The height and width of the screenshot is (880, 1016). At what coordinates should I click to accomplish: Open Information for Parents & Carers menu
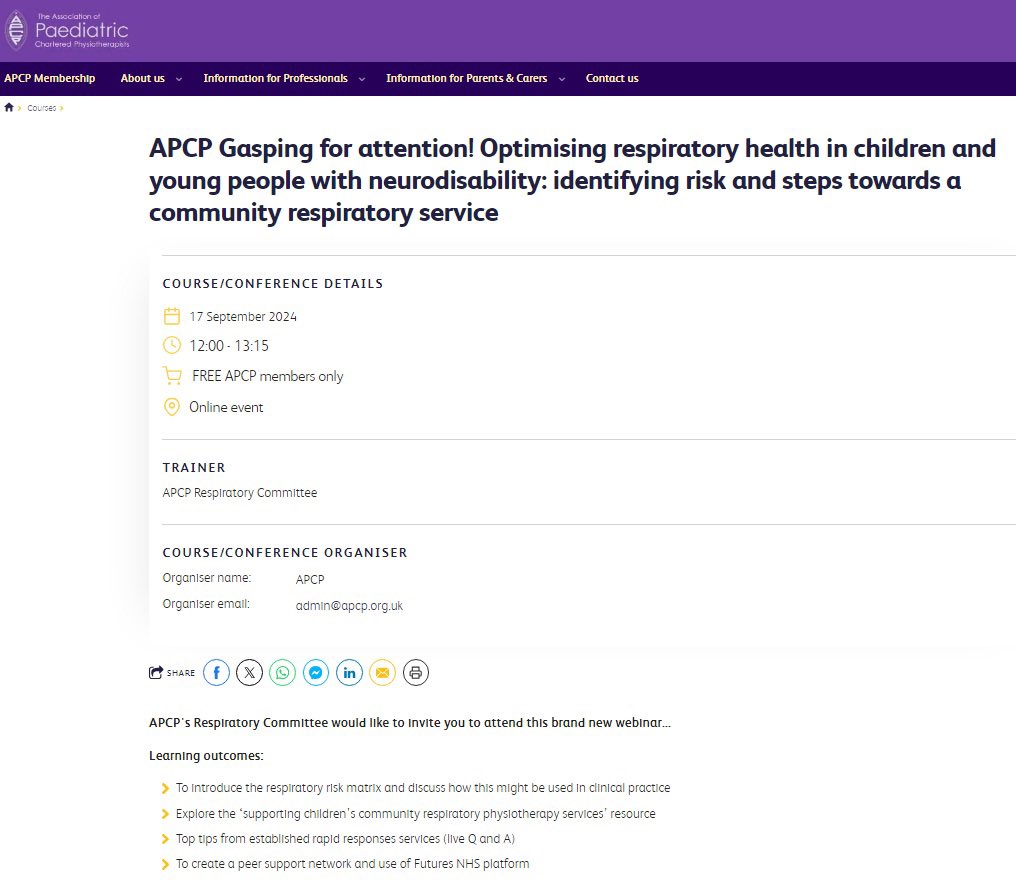pos(467,78)
